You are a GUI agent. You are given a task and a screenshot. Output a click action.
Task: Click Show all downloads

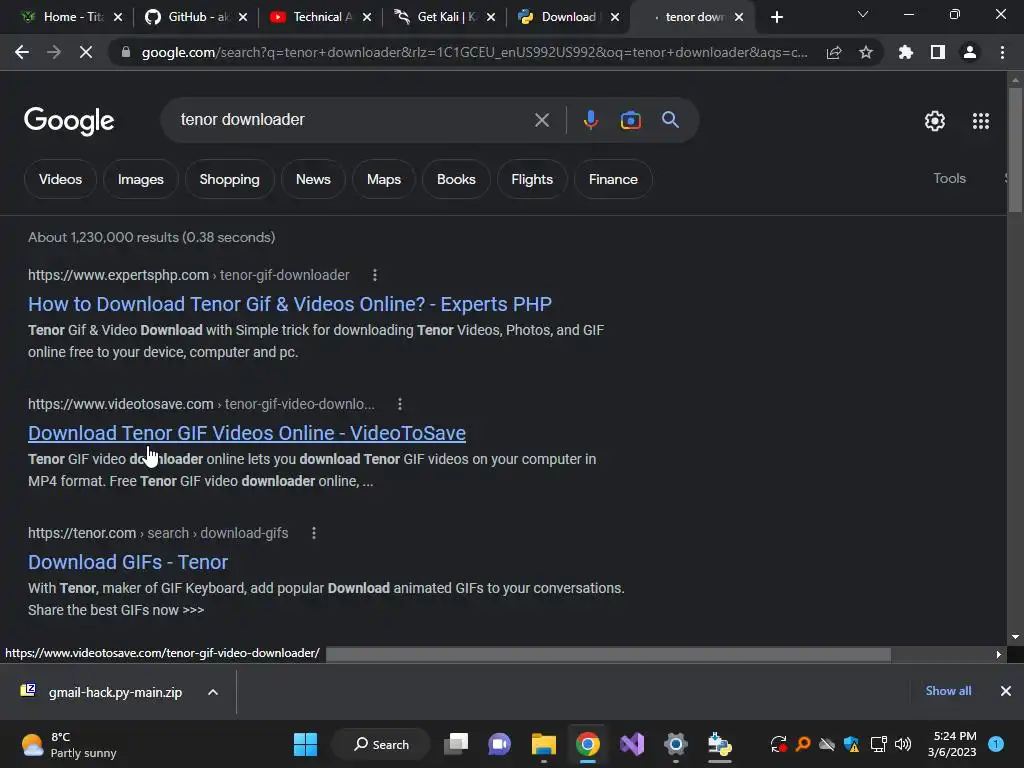click(x=948, y=691)
